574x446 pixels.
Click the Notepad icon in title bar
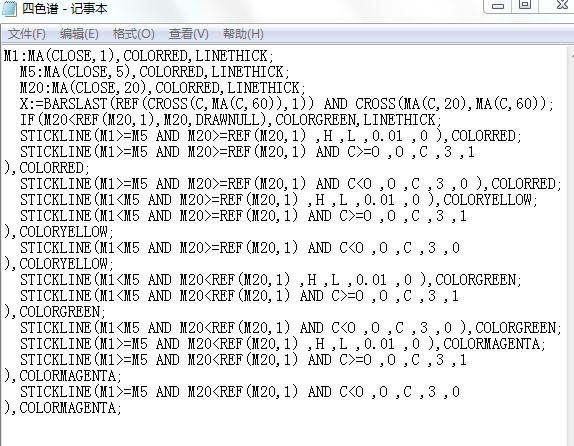click(9, 8)
